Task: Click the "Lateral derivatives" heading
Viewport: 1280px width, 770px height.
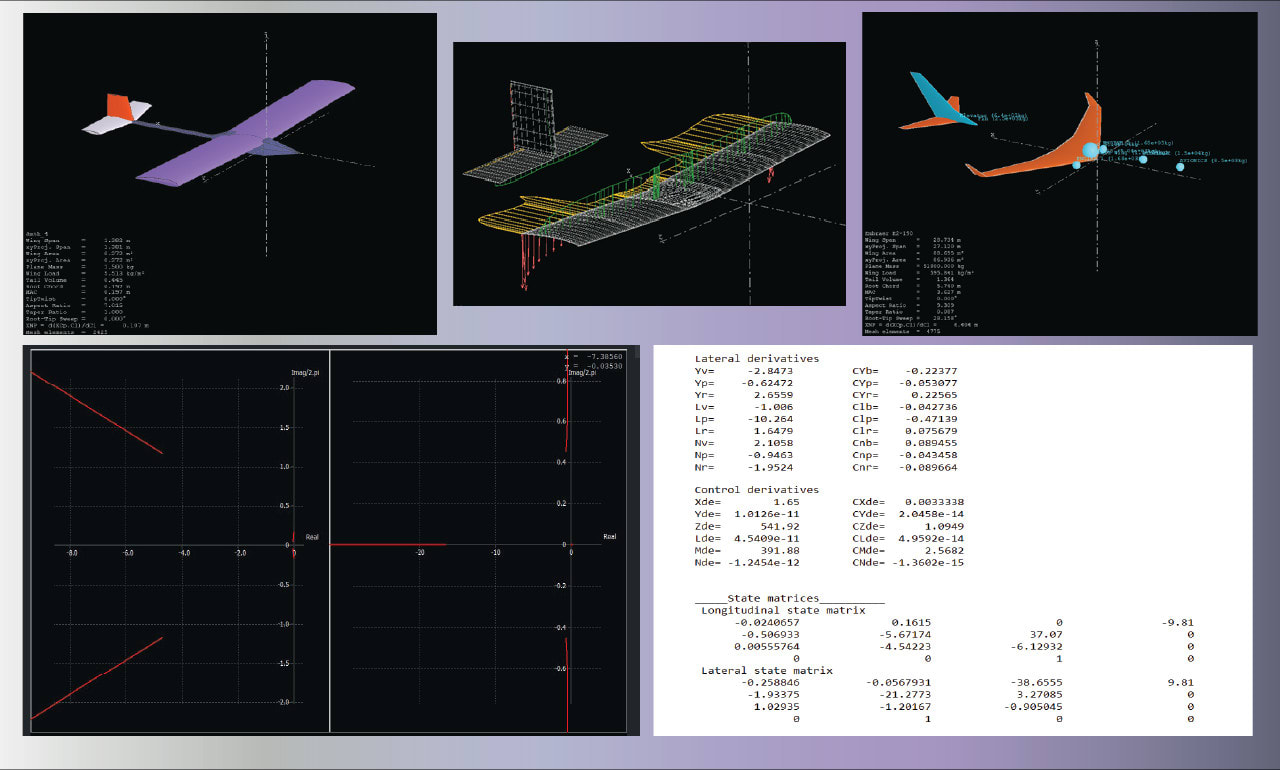Action: (756, 358)
